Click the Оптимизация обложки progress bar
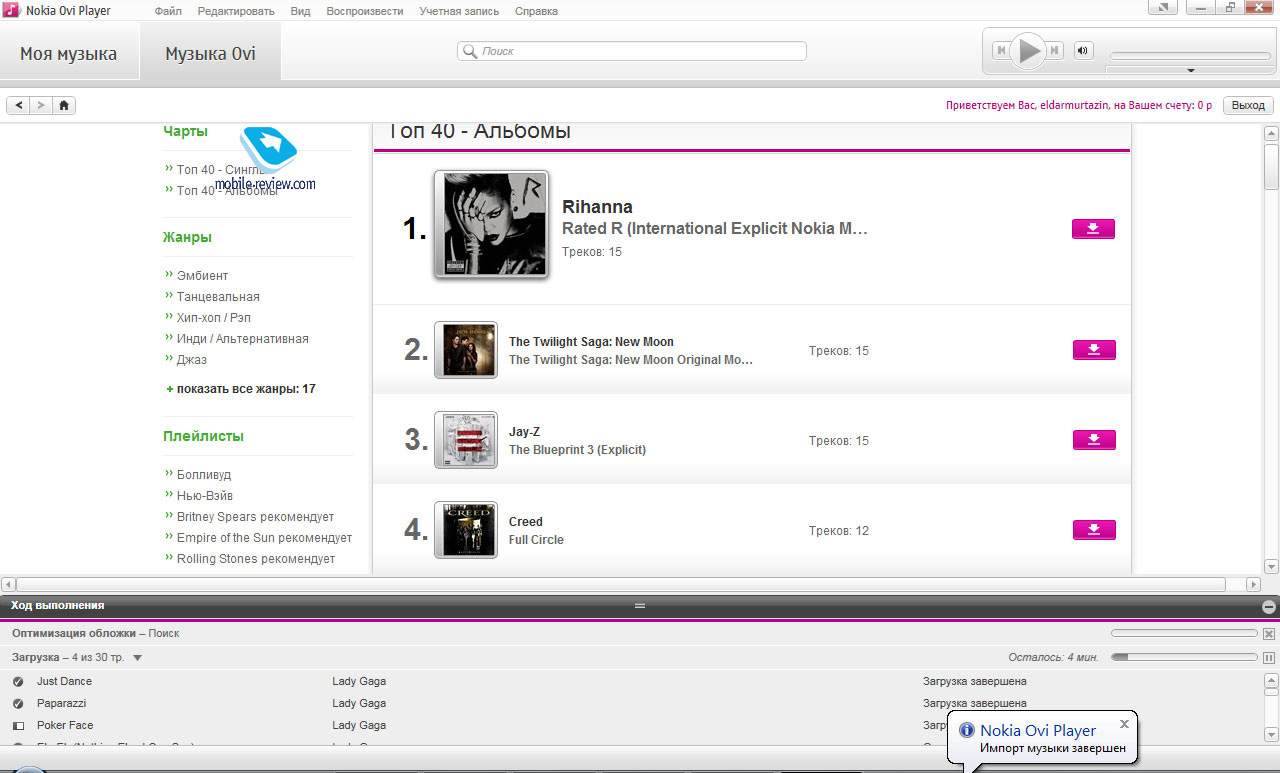 (x=1184, y=634)
